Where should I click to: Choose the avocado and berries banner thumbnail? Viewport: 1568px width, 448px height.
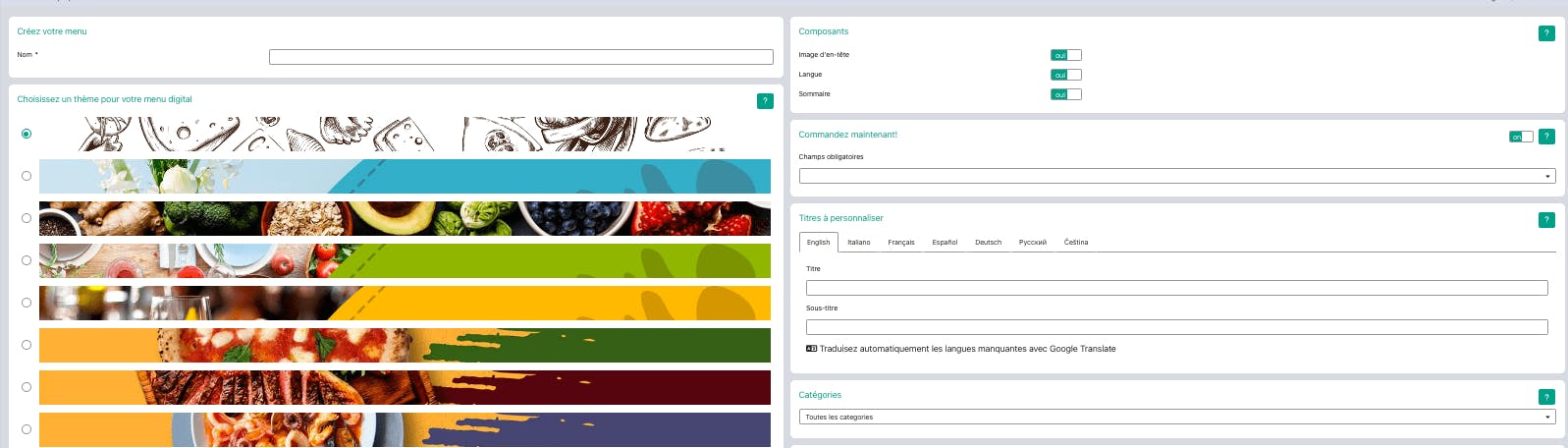click(405, 218)
